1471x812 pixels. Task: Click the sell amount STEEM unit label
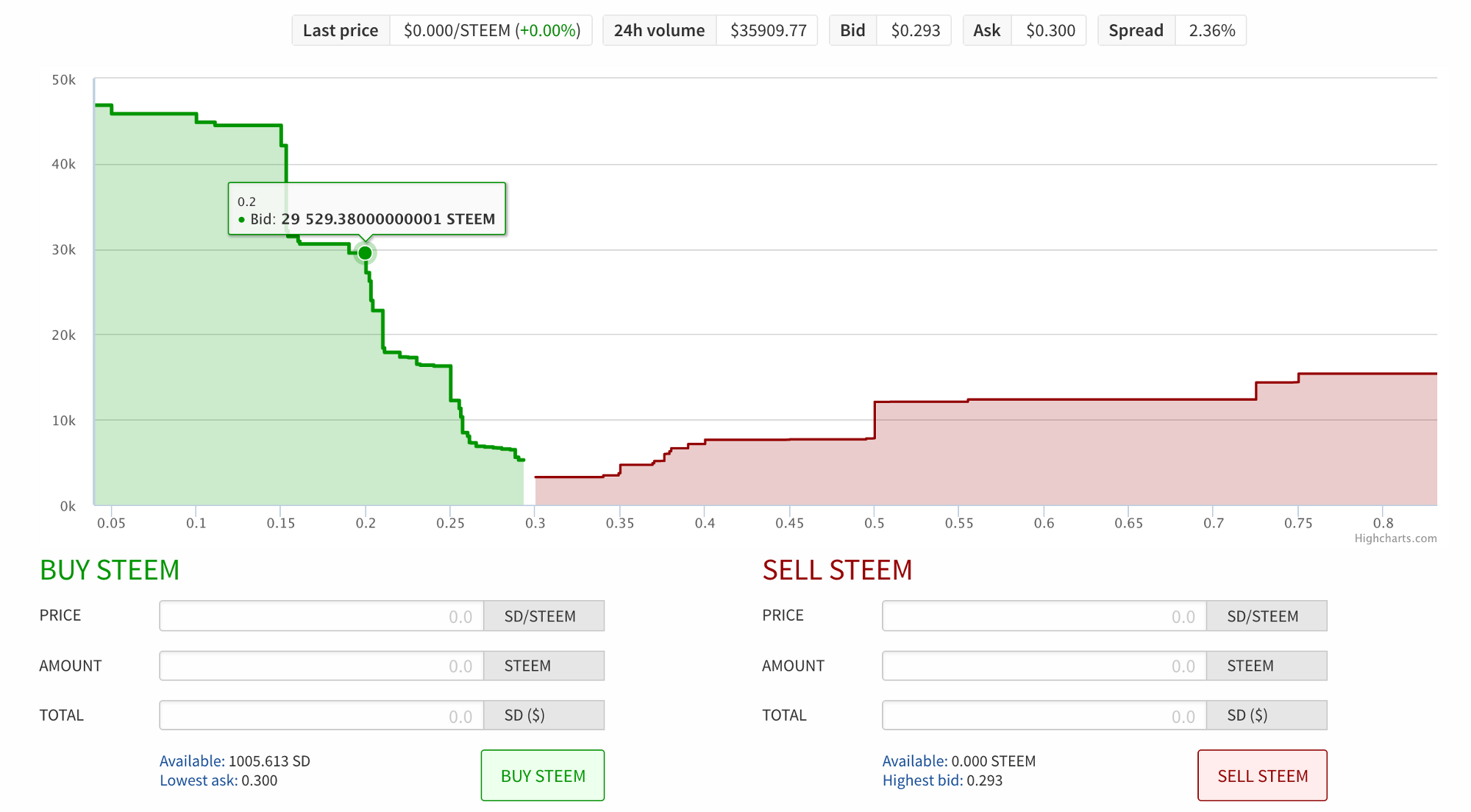pos(1267,666)
